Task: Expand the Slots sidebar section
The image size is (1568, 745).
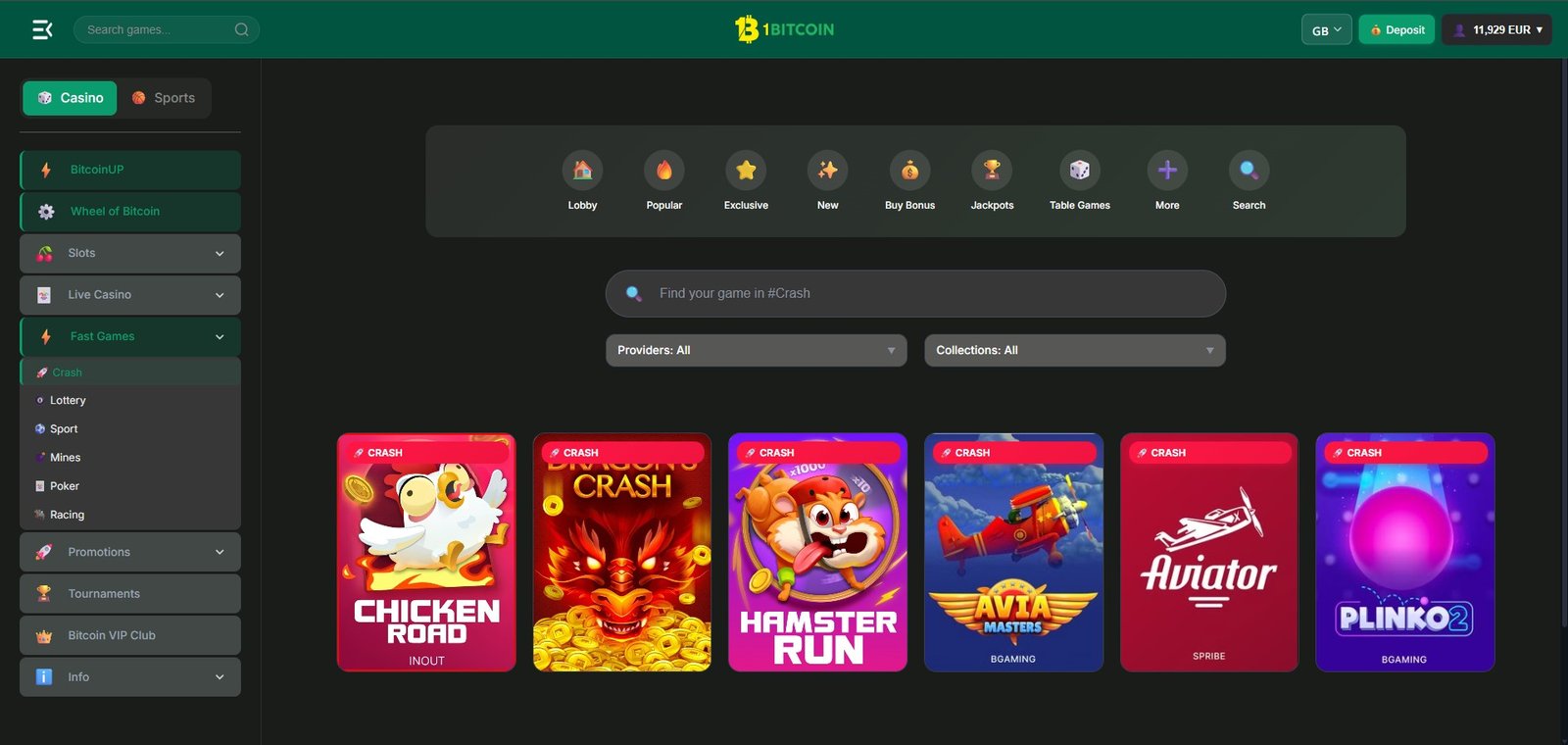Action: click(130, 253)
